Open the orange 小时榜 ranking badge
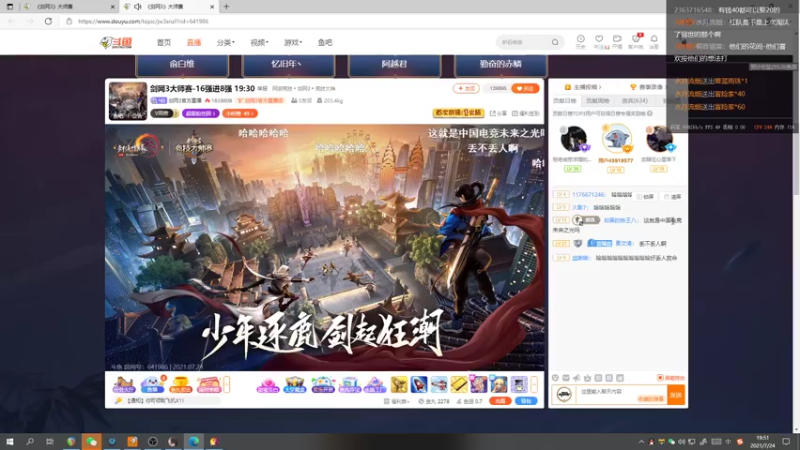Viewport: 800px width, 450px height. coord(240,113)
